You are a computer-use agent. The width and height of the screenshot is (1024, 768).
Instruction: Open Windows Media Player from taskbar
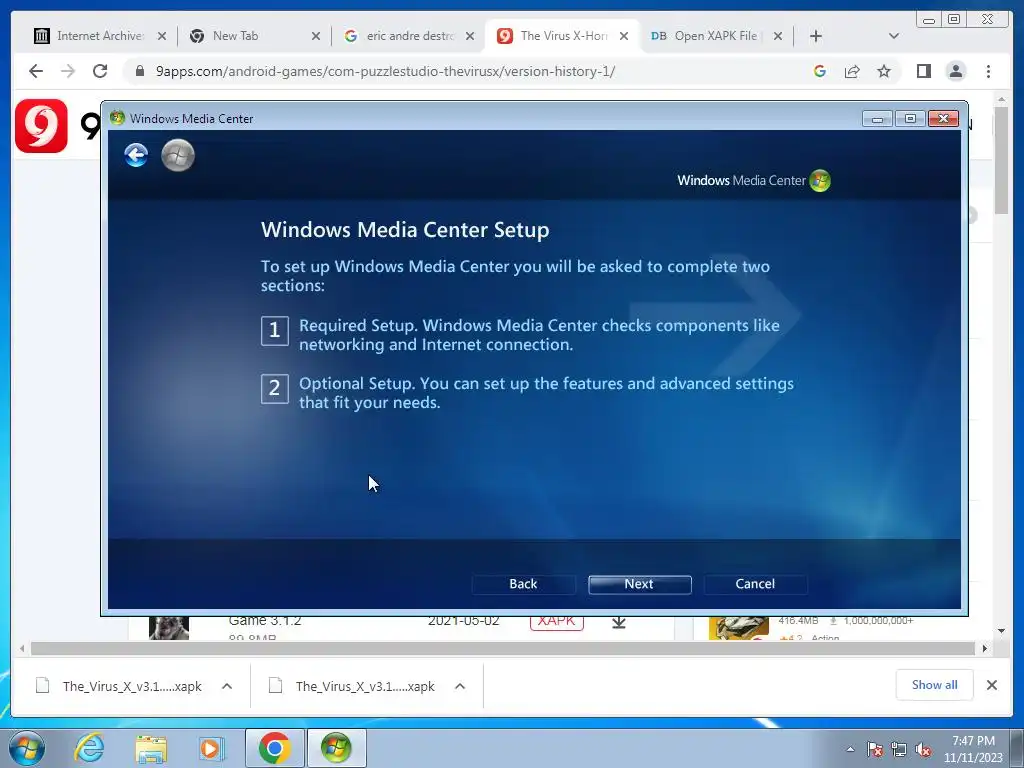point(212,748)
